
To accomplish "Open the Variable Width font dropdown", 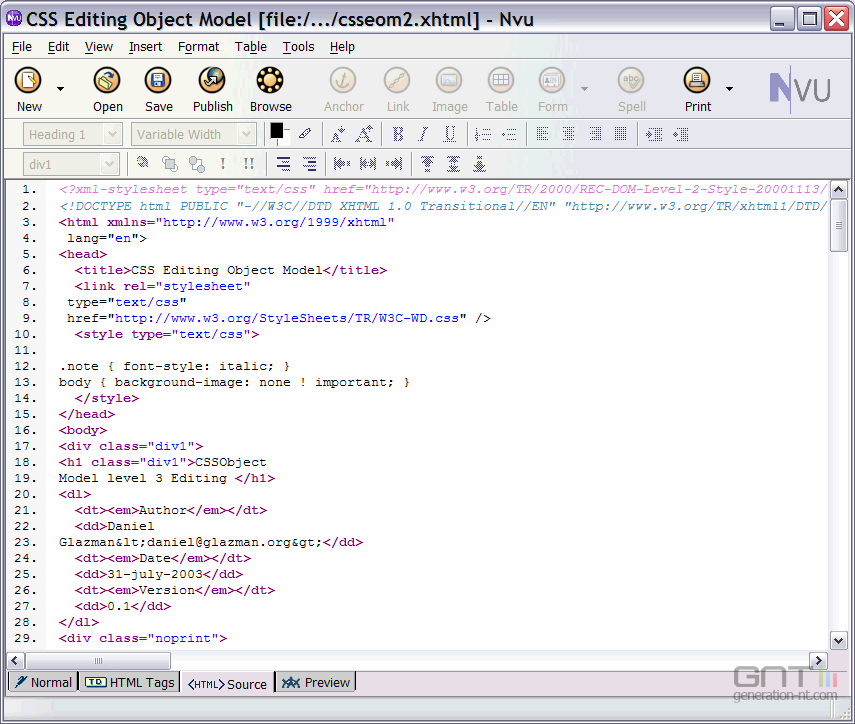I will [x=194, y=134].
